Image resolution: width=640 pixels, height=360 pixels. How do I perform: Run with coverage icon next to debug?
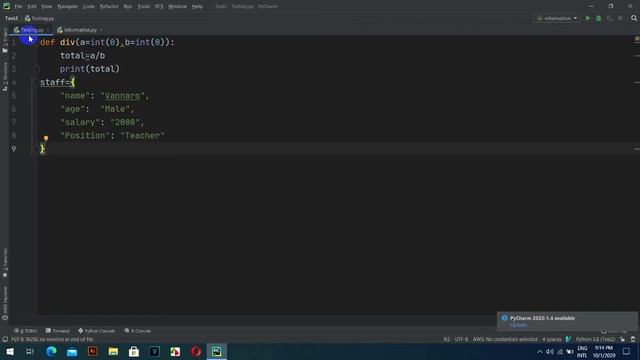(x=609, y=18)
